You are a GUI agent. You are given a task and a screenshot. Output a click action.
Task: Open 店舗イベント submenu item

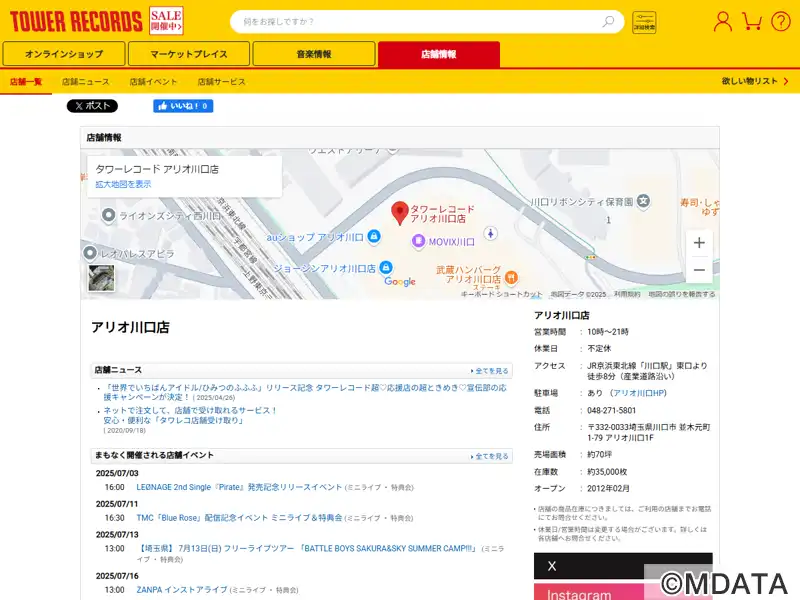153,82
